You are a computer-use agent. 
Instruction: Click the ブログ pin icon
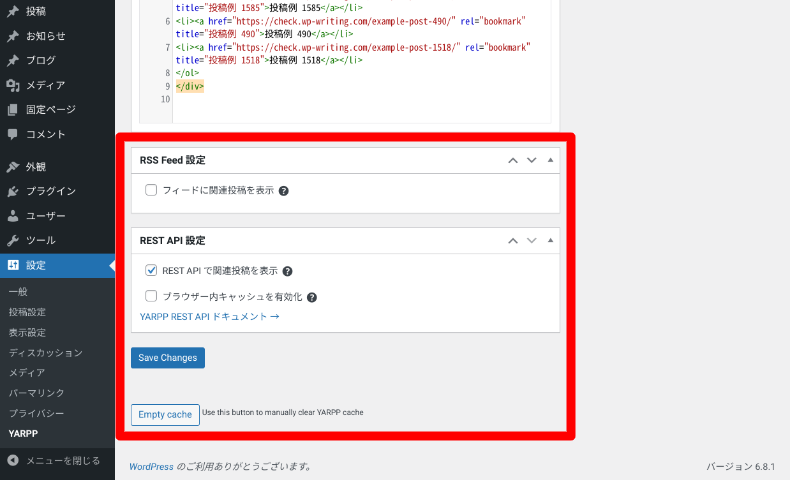(13, 60)
